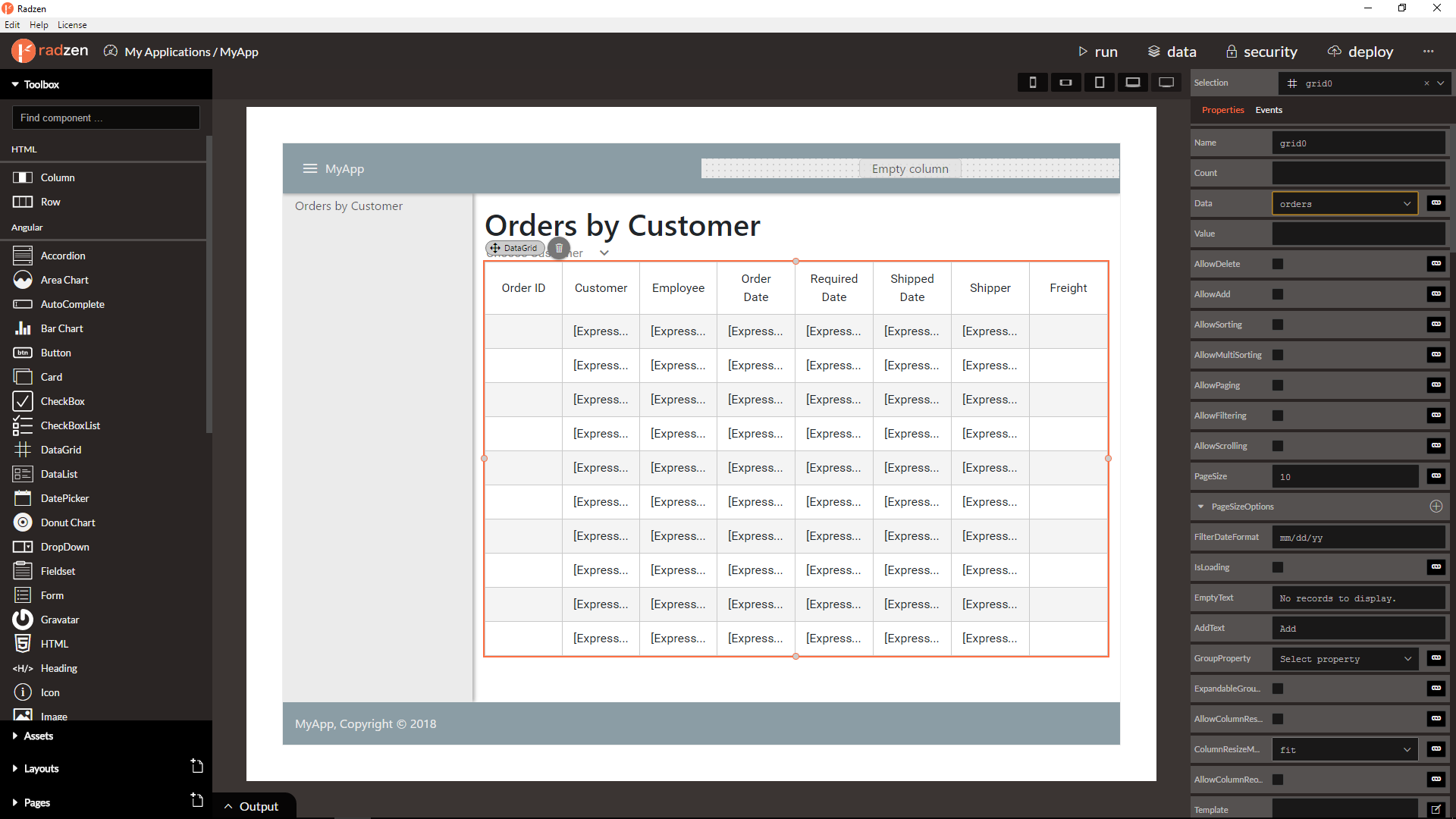Open the License menu
1456x819 pixels.
(72, 25)
